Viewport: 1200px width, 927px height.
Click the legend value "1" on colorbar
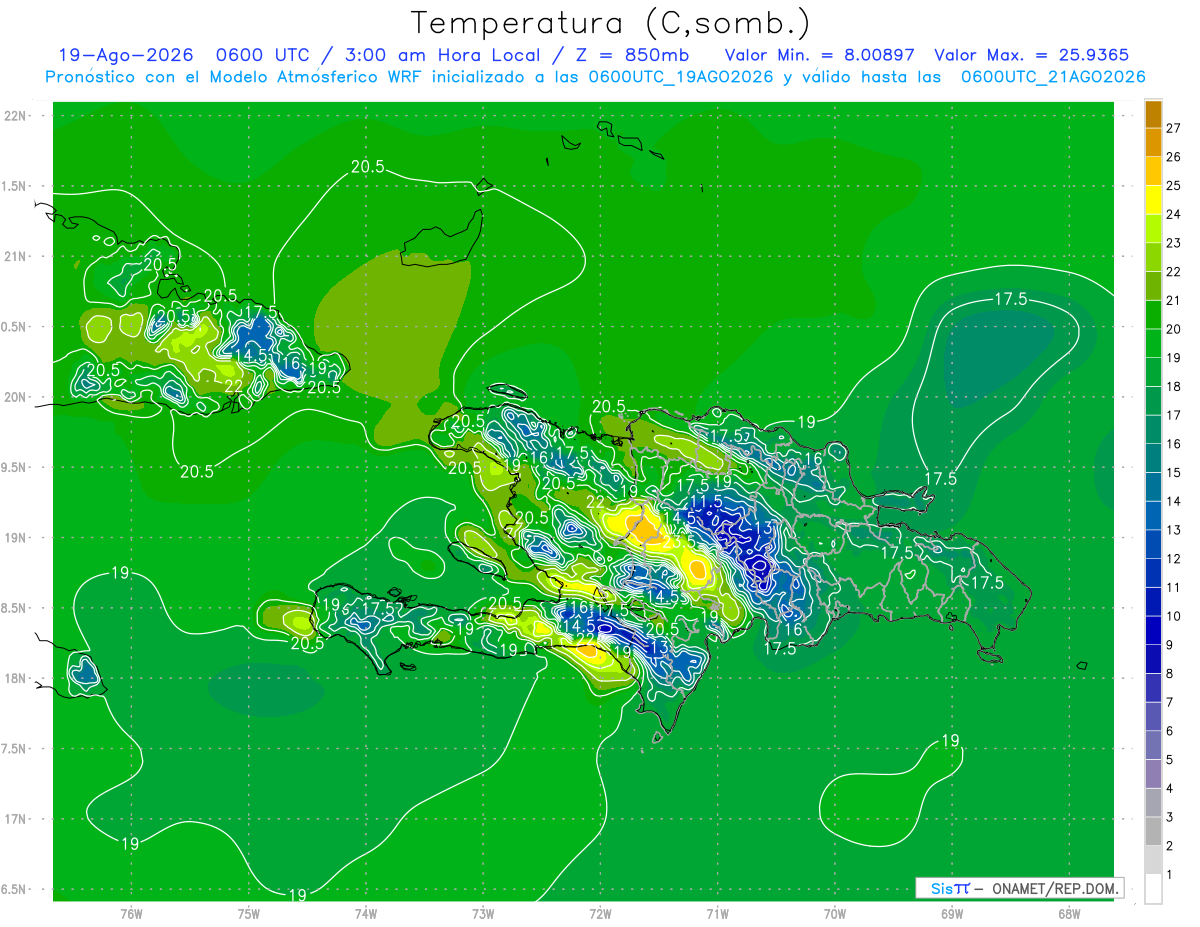tap(1169, 875)
